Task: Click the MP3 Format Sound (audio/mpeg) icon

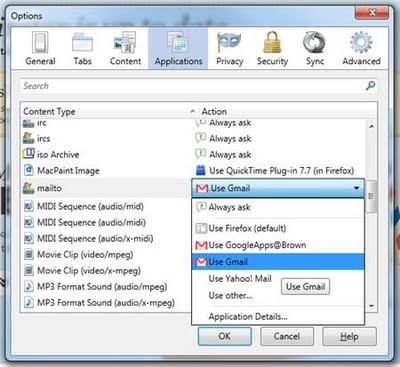Action: 29,286
